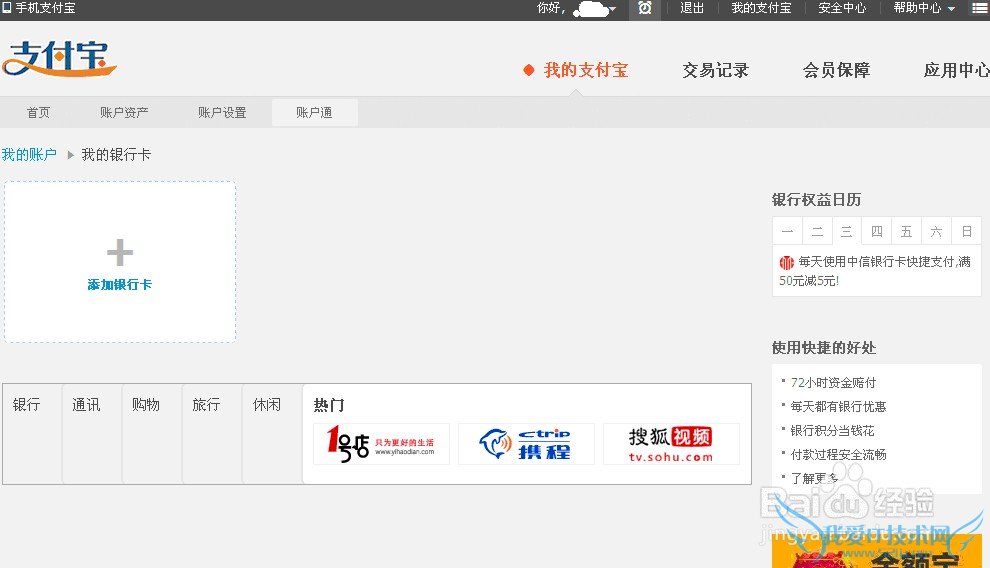Open the 首页 sub-menu item

pyautogui.click(x=39, y=112)
